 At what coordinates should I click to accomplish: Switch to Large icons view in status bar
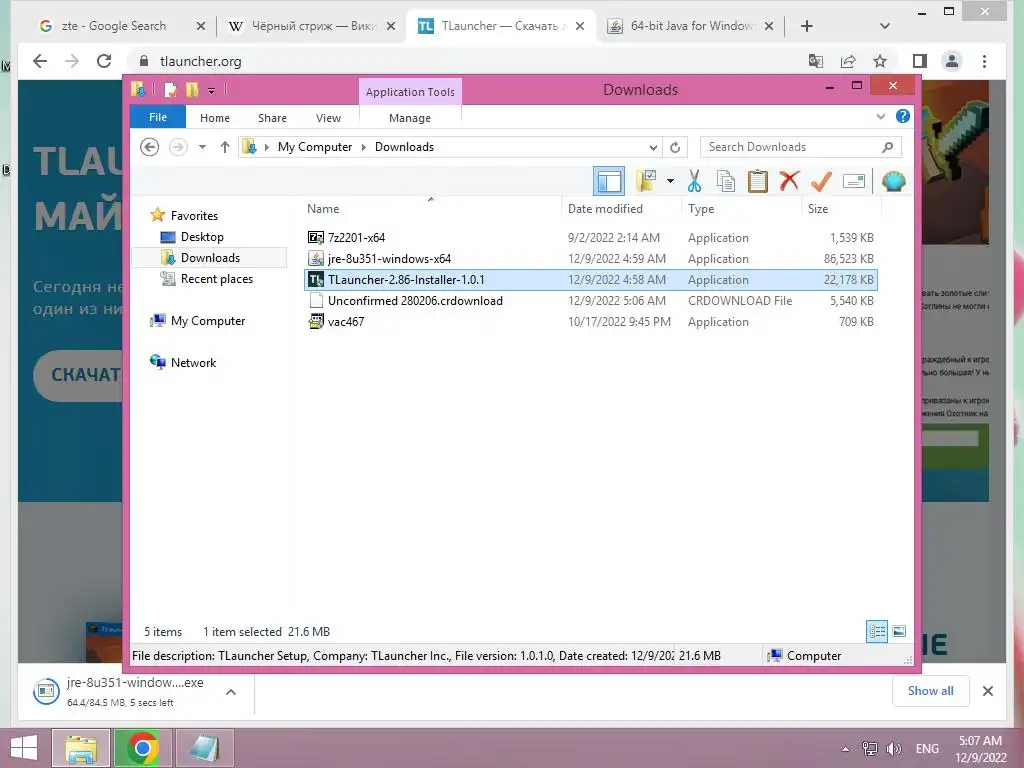pyautogui.click(x=899, y=631)
